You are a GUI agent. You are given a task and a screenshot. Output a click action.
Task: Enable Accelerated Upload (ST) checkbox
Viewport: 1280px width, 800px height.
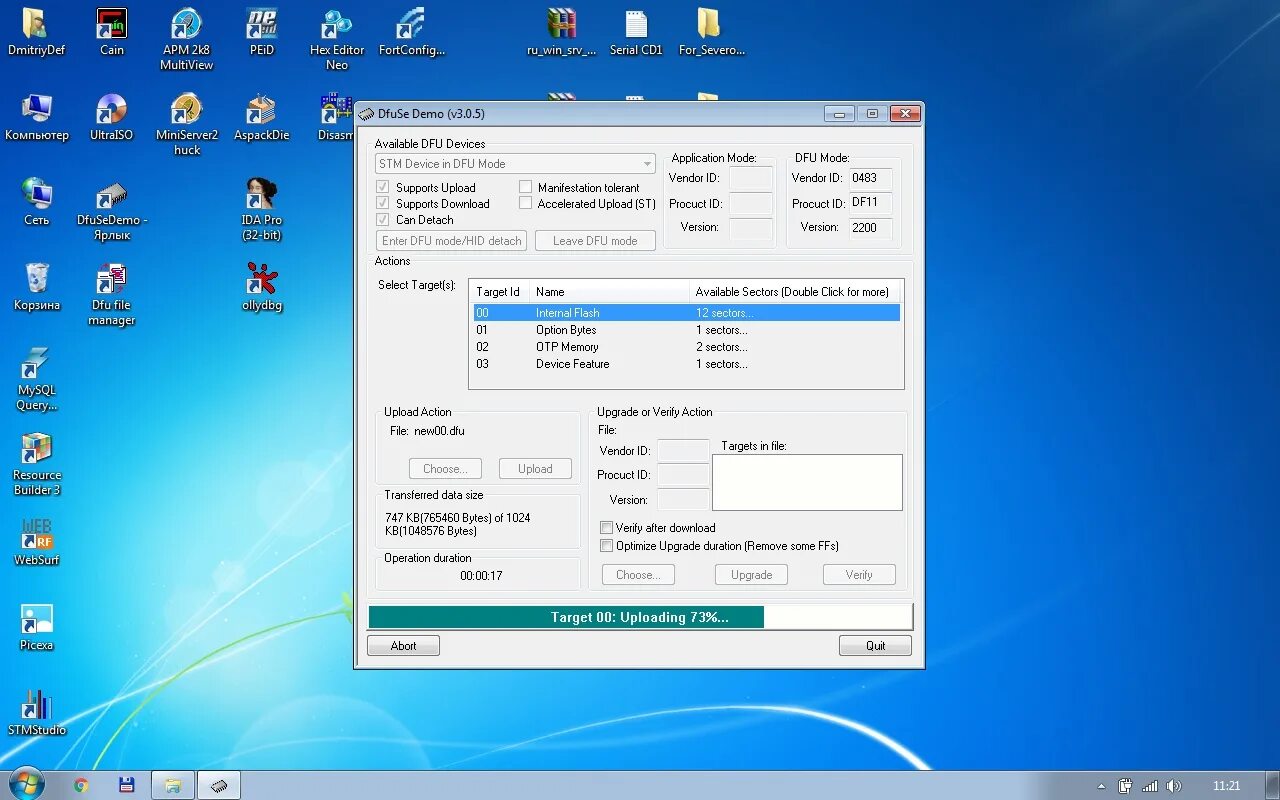525,203
